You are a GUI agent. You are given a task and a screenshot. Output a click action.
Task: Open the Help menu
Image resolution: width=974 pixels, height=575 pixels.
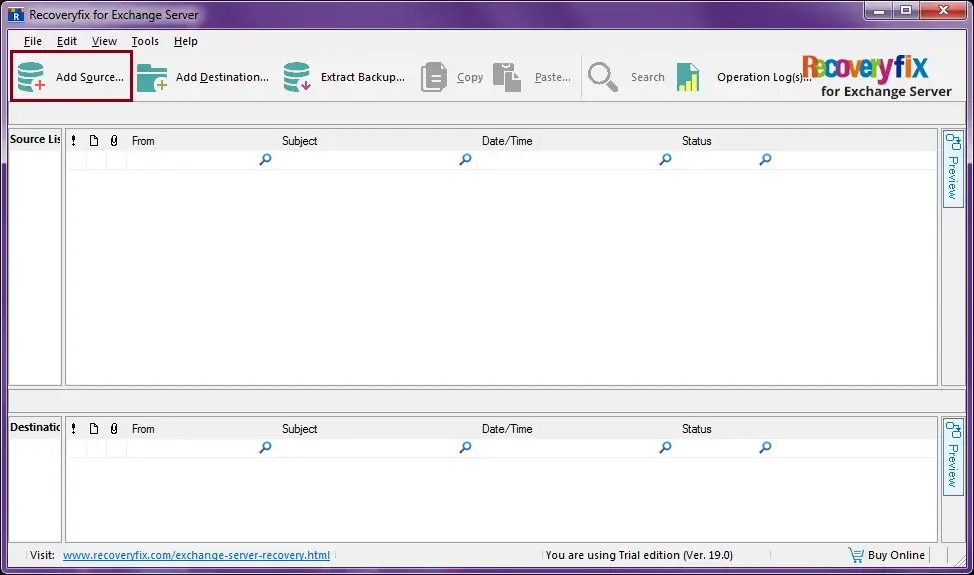[x=186, y=41]
